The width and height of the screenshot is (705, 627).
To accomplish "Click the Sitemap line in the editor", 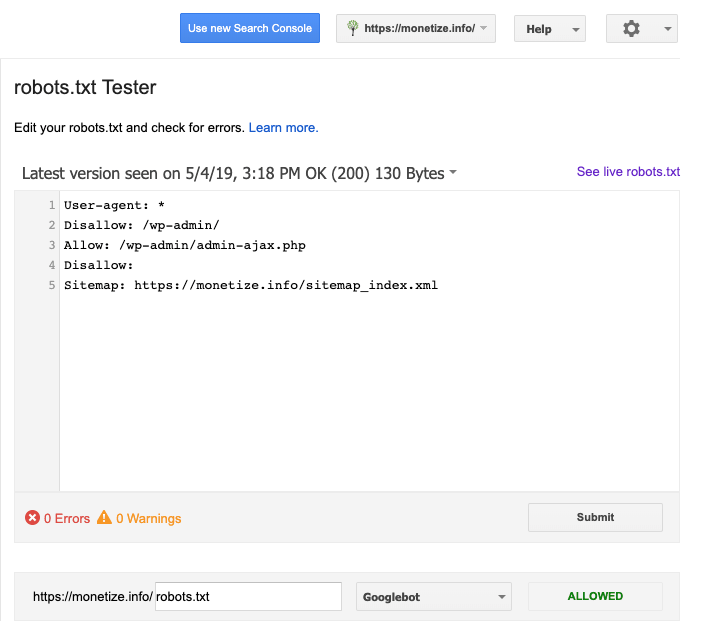I will pyautogui.click(x=250, y=285).
